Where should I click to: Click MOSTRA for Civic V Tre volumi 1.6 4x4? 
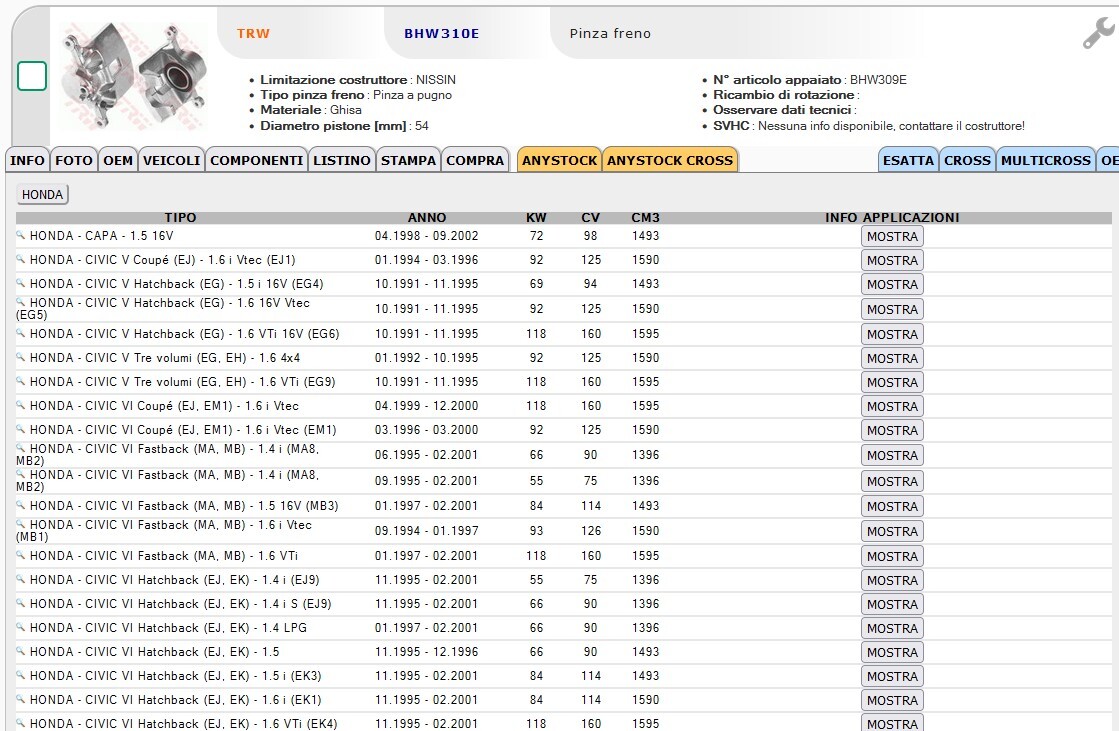892,358
